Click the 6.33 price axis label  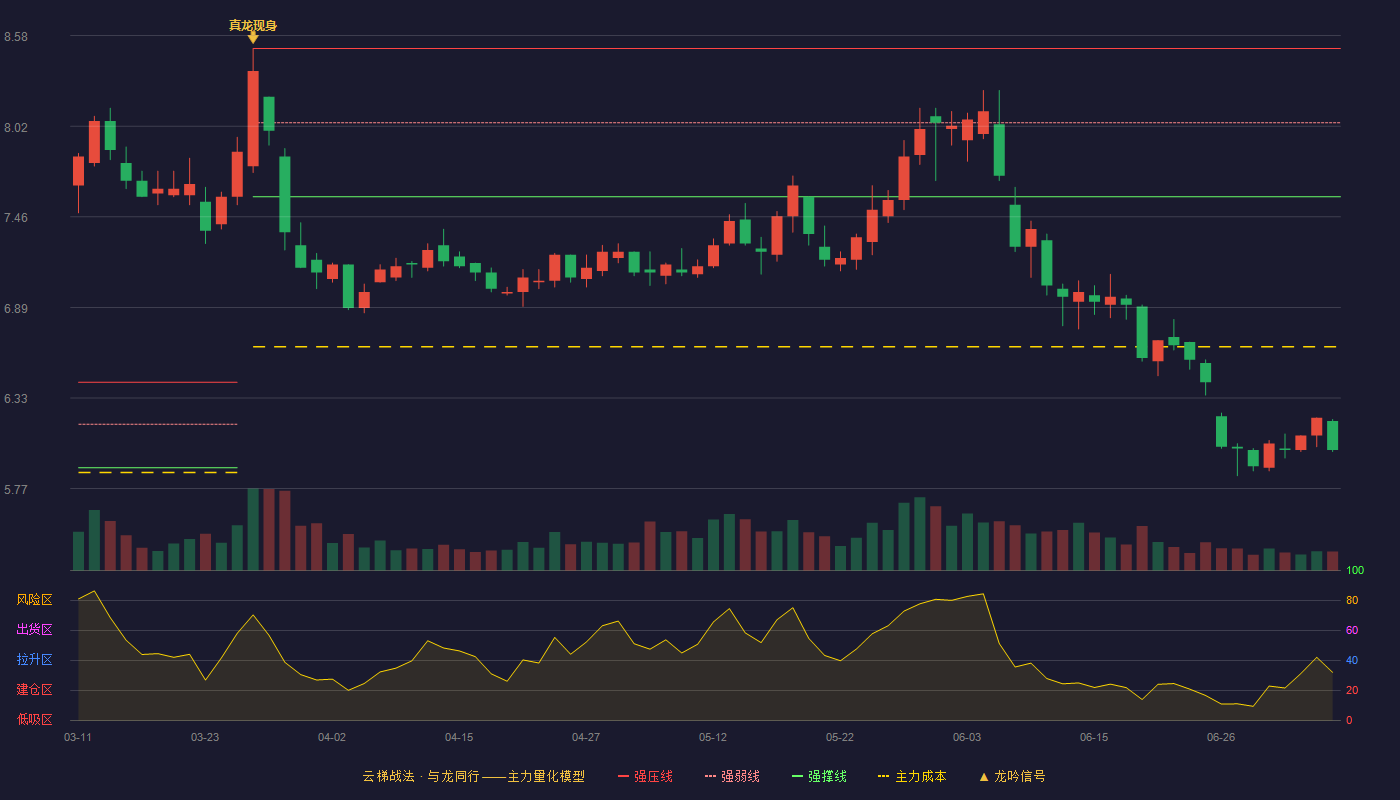(16, 399)
